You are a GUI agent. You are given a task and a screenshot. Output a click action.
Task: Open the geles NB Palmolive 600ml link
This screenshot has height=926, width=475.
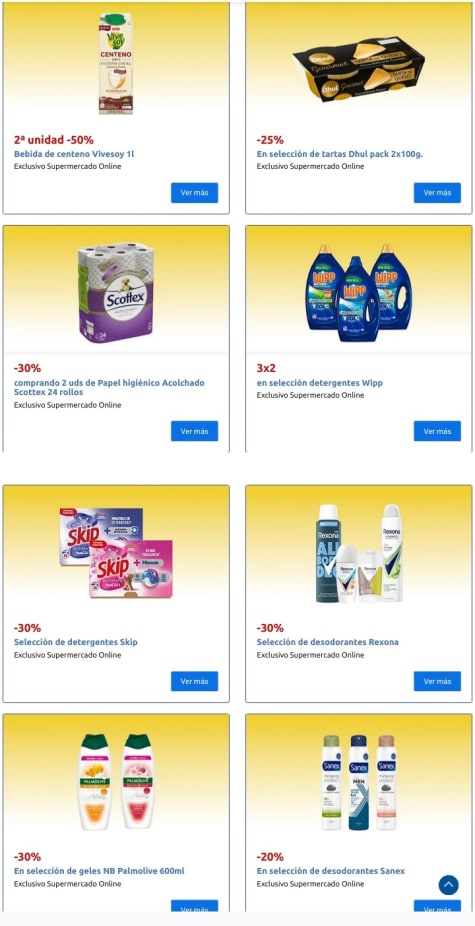99,871
